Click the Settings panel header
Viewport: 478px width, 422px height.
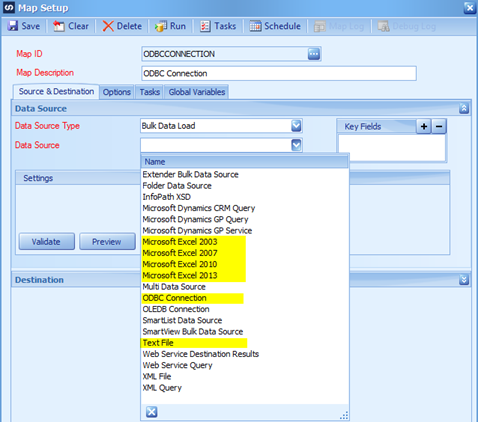pos(78,178)
